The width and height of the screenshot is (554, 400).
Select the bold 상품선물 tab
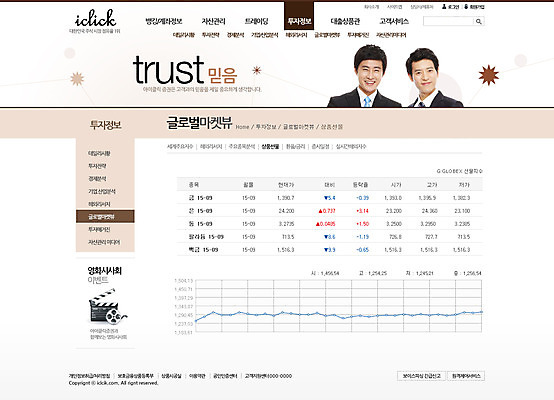click(270, 146)
